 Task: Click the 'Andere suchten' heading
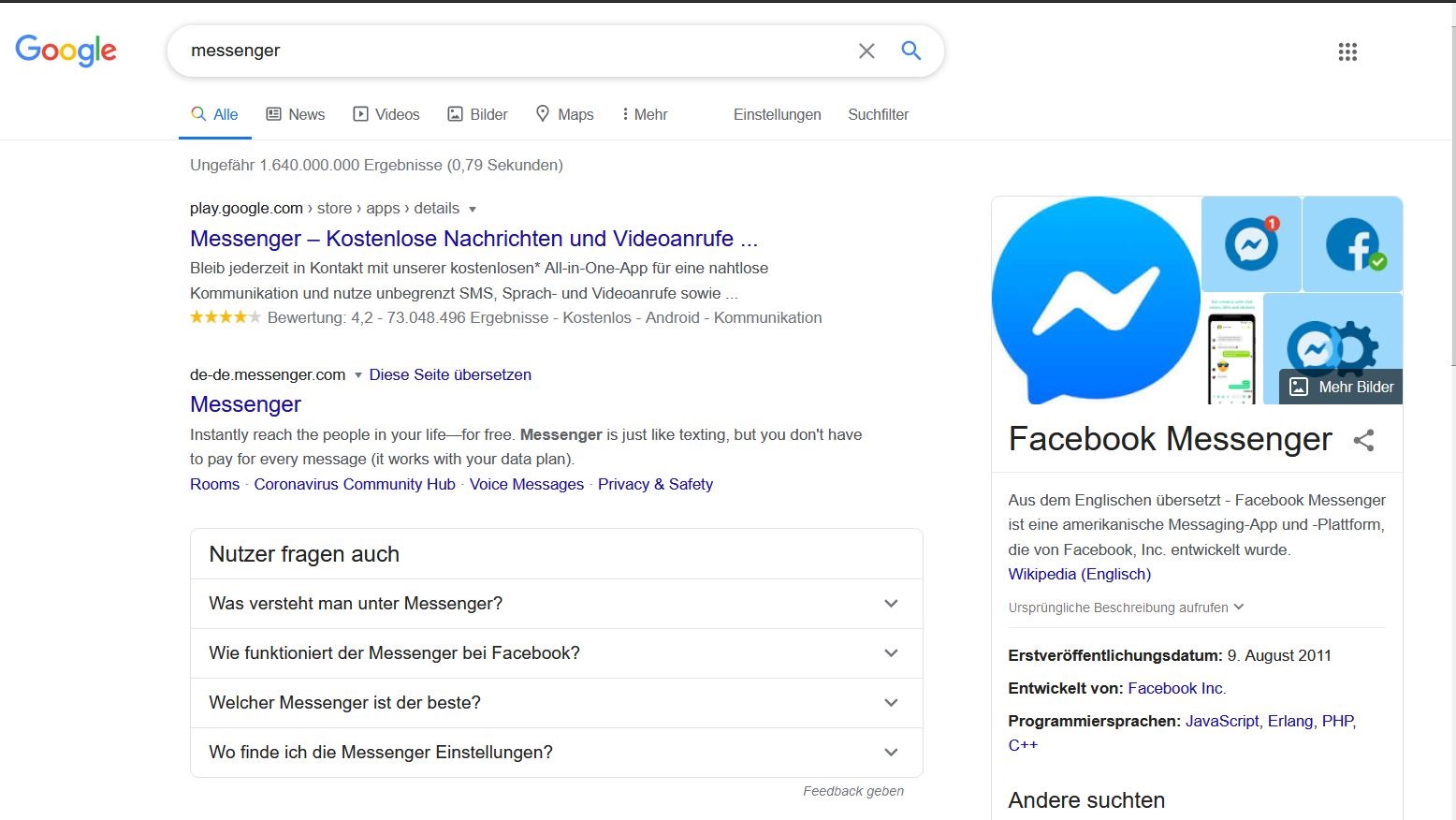pyautogui.click(x=1086, y=800)
